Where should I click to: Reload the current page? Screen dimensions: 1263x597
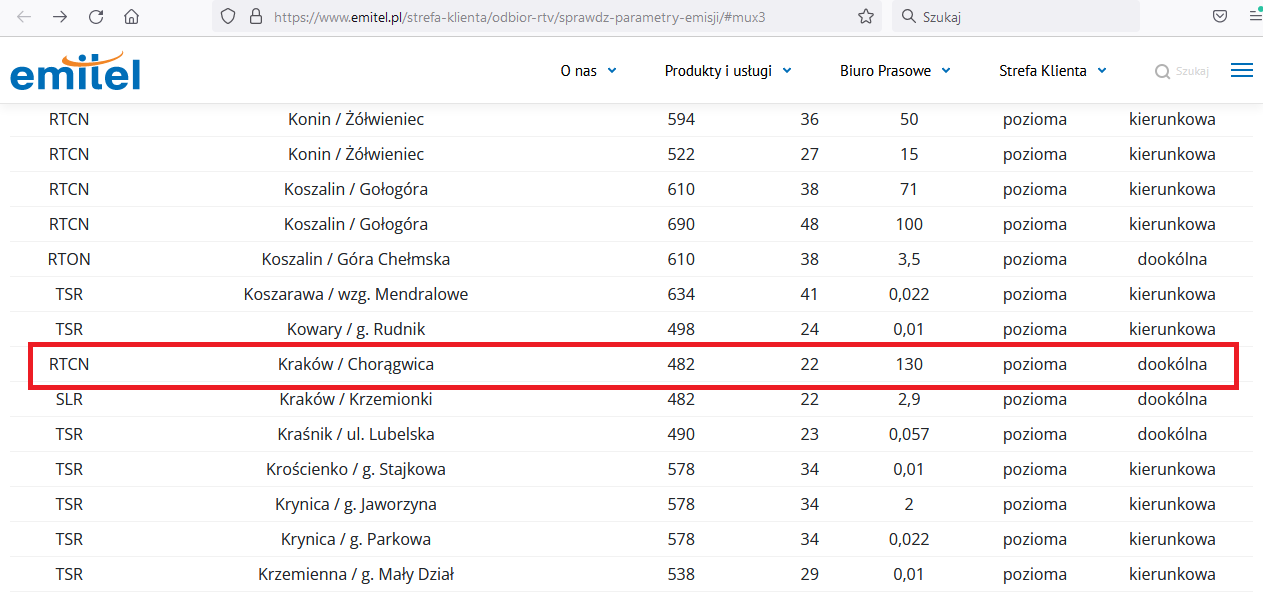point(96,17)
